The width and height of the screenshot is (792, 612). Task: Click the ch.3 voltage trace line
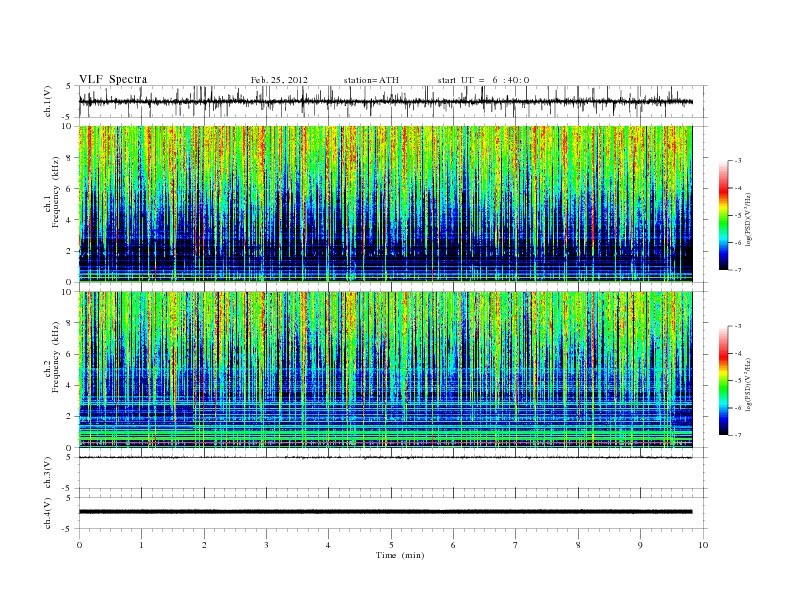tap(386, 457)
